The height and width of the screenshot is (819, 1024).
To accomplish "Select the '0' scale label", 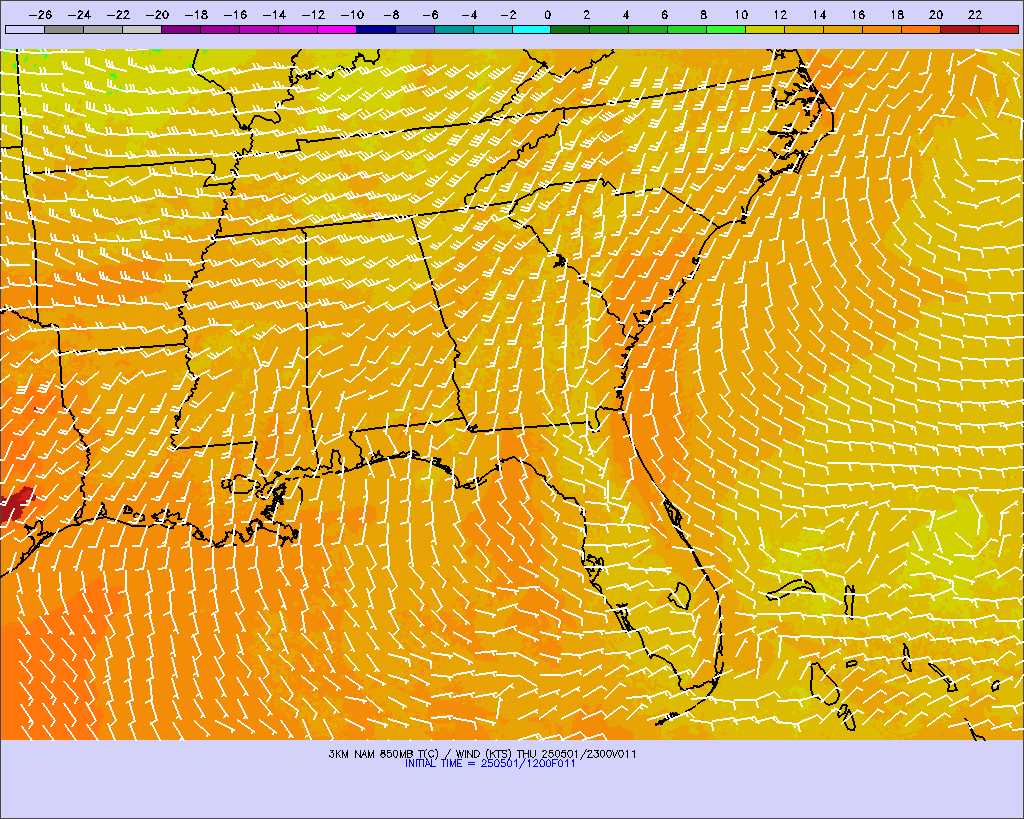I will pyautogui.click(x=547, y=15).
